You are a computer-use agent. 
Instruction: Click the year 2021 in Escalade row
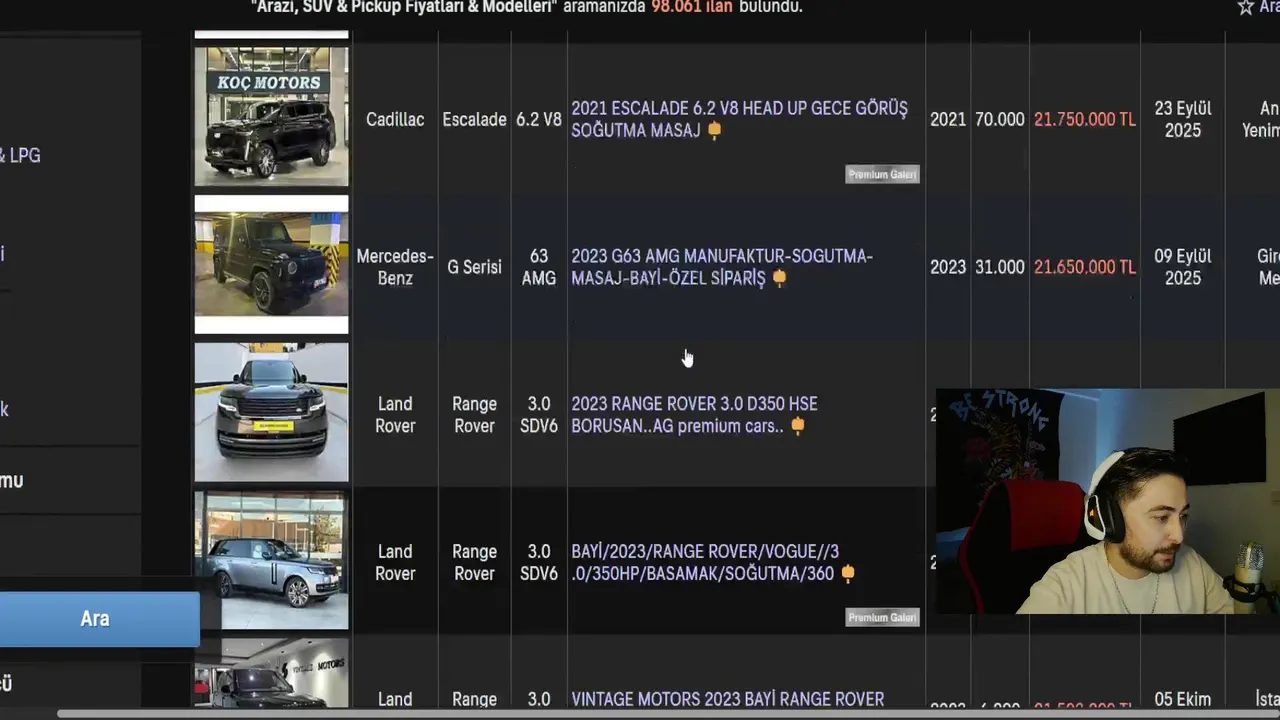tap(948, 119)
